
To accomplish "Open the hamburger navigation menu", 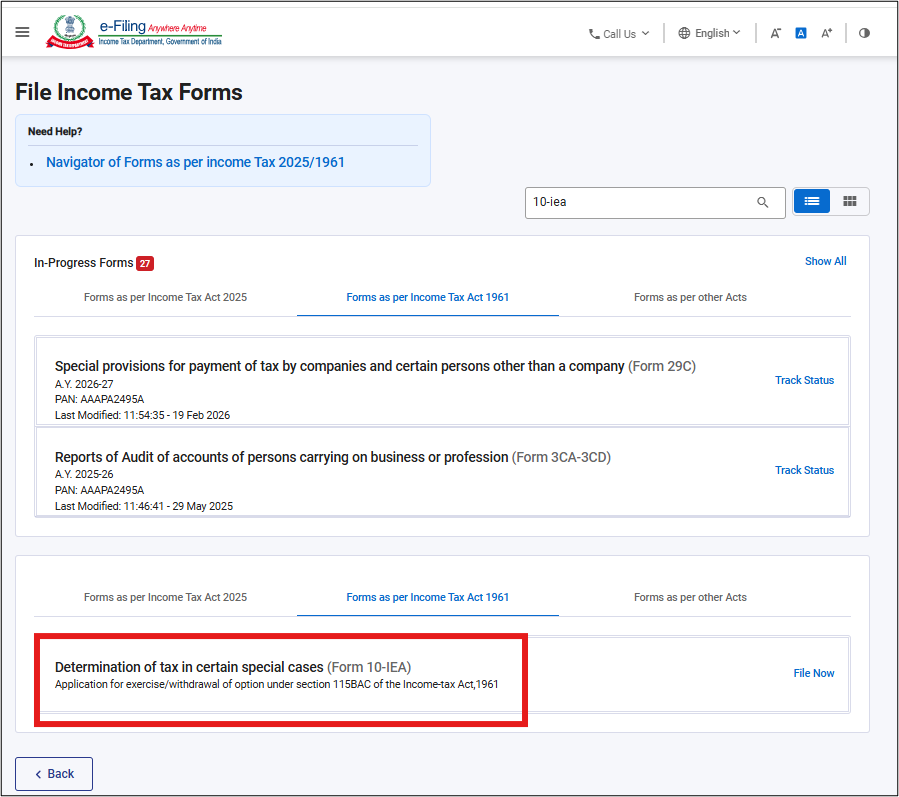I will pos(23,33).
